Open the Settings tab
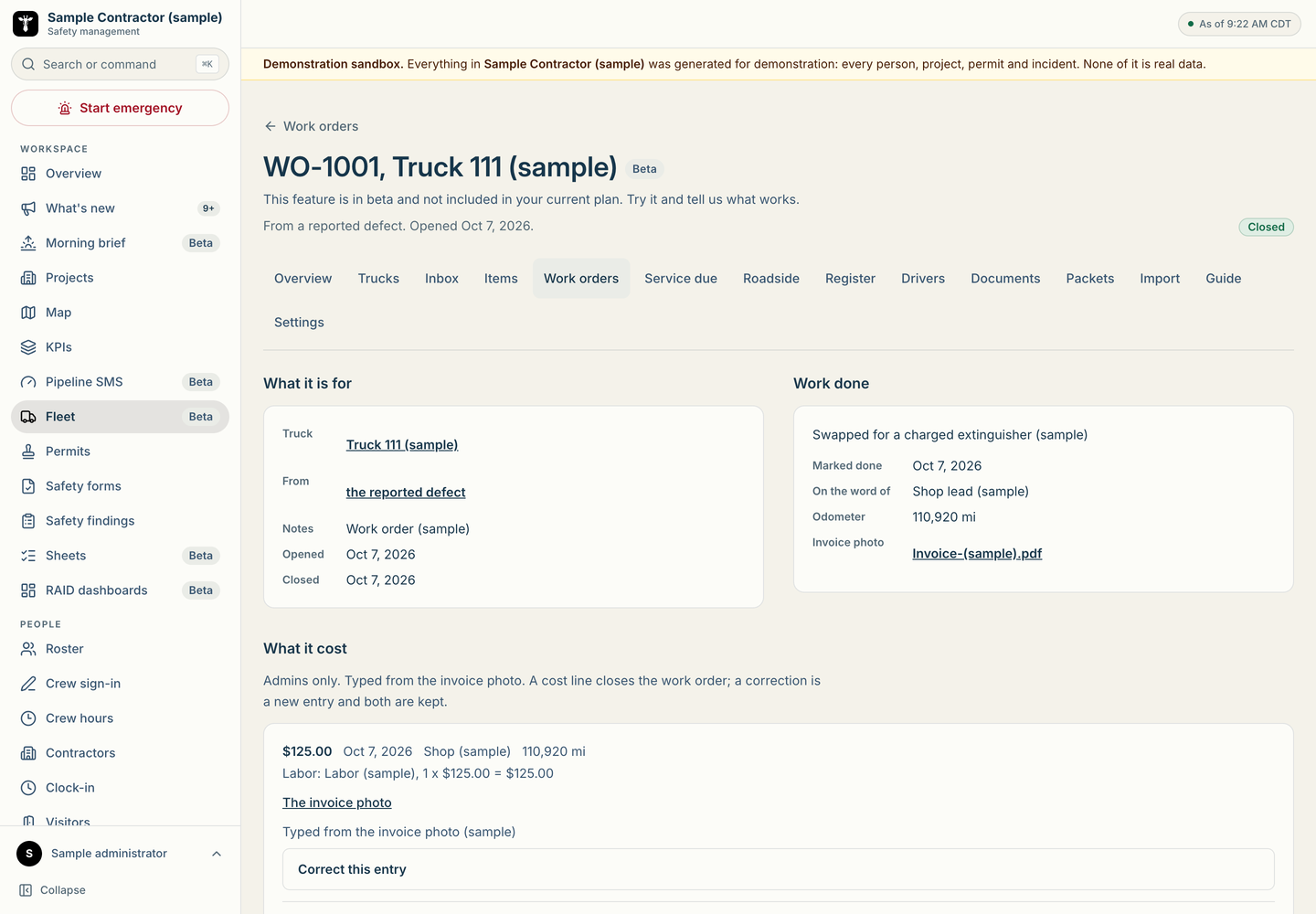This screenshot has height=914, width=1316. click(x=299, y=323)
